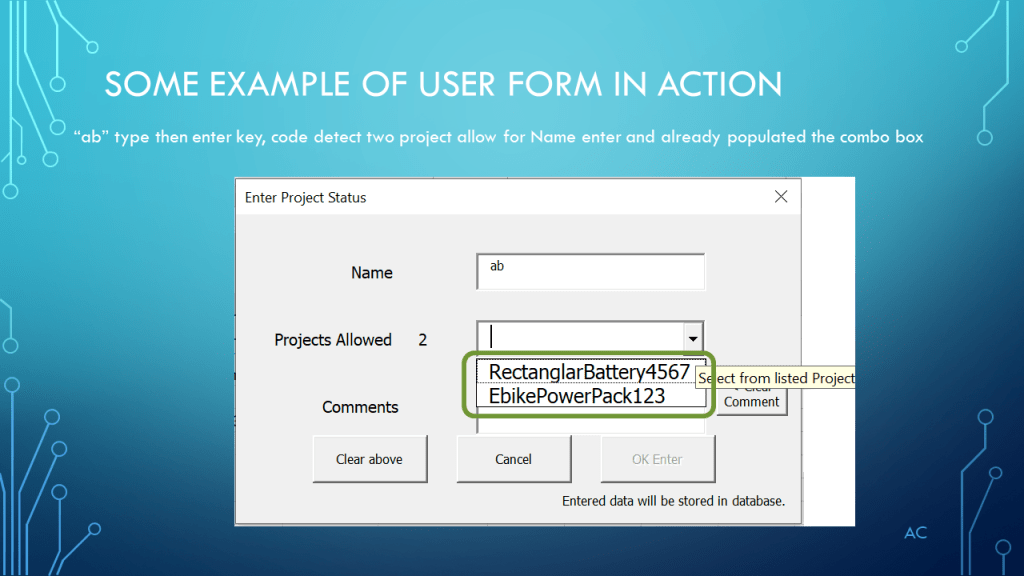Click the Cancel button
The image size is (1024, 576).
tap(513, 459)
